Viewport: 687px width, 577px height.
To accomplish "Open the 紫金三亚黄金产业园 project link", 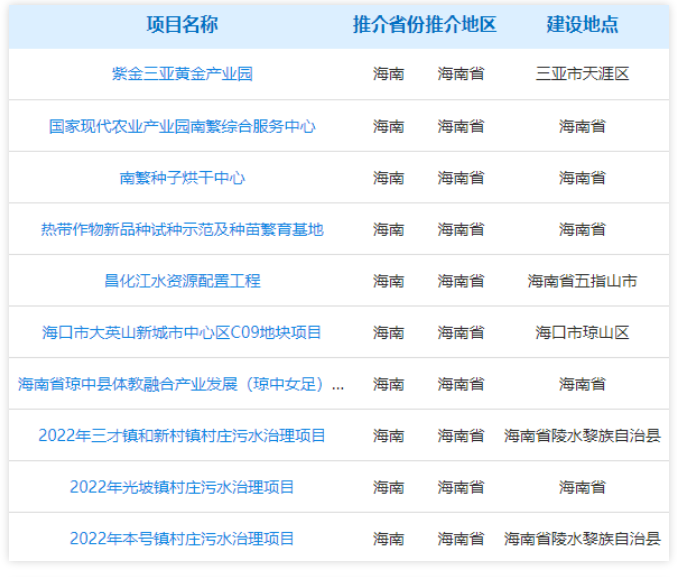I will (x=182, y=74).
